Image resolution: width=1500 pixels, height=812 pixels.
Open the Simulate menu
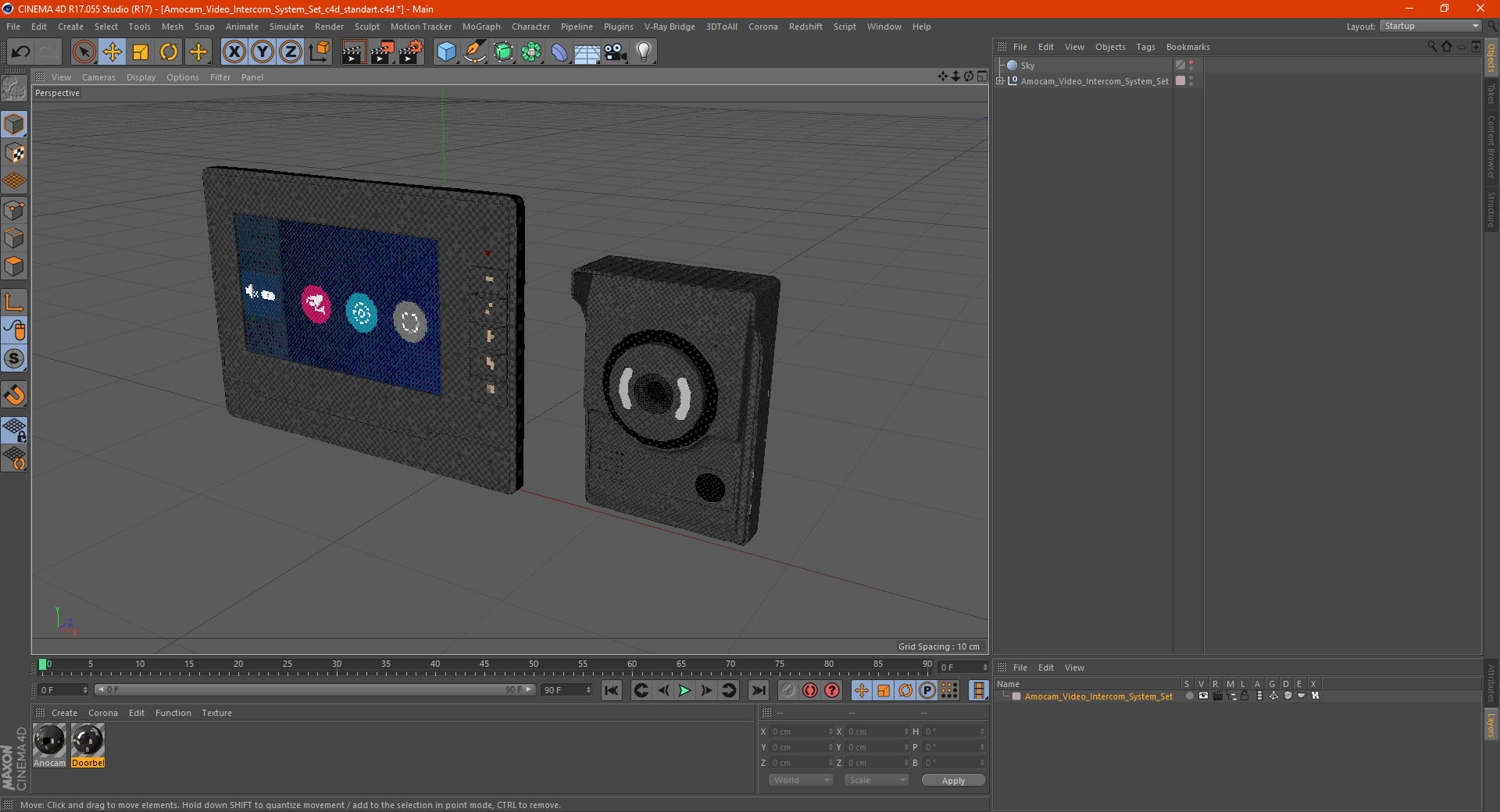click(x=287, y=27)
